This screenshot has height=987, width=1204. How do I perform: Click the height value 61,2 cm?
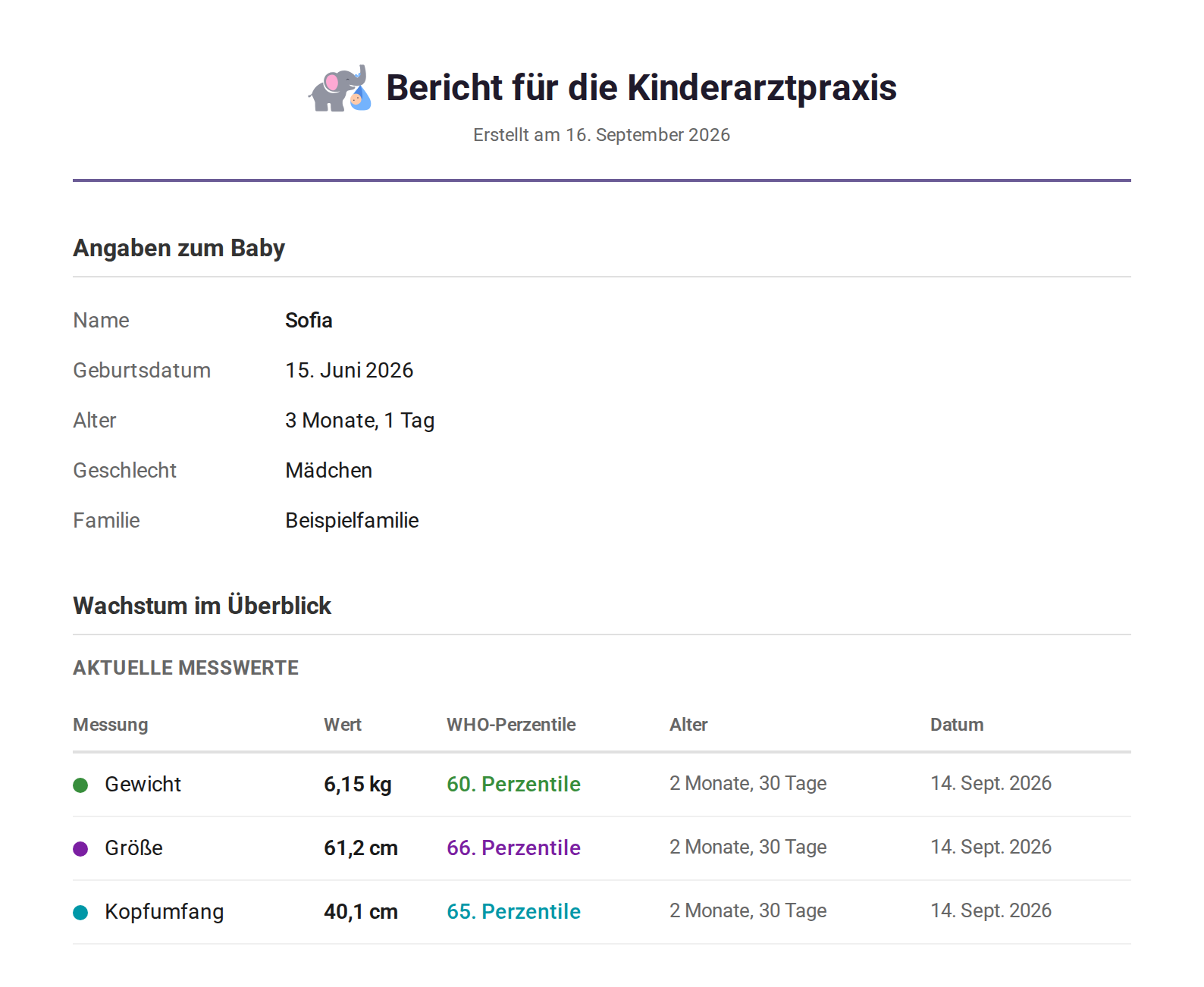[x=361, y=848]
